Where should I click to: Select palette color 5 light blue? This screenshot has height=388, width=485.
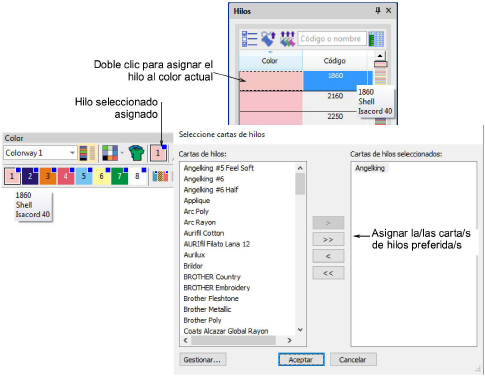click(84, 176)
